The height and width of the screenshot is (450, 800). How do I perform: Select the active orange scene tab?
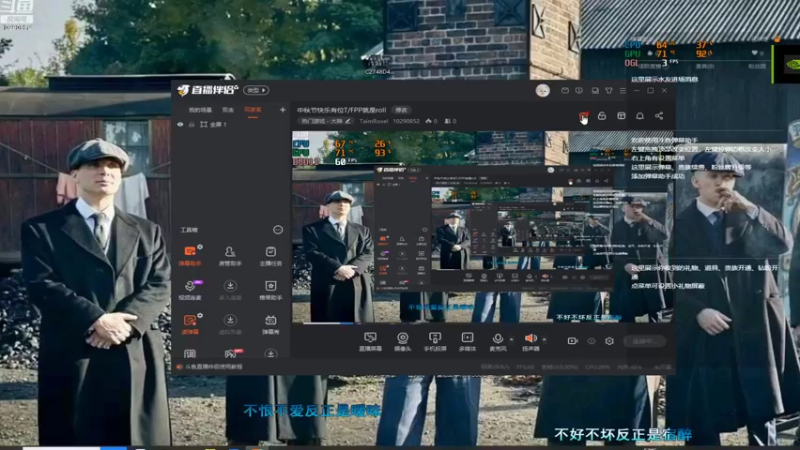253,110
